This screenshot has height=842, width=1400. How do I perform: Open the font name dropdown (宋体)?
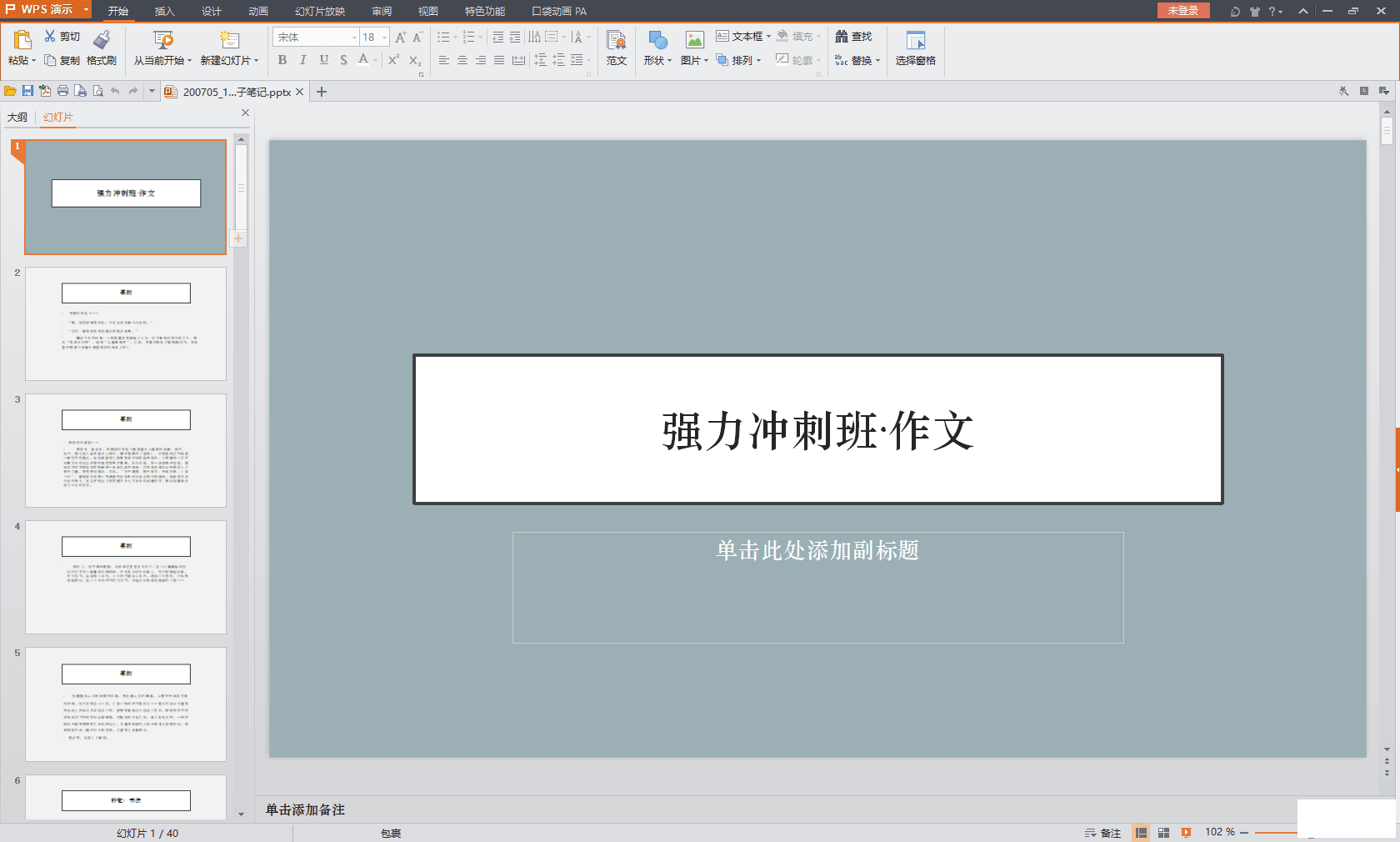pos(354,38)
